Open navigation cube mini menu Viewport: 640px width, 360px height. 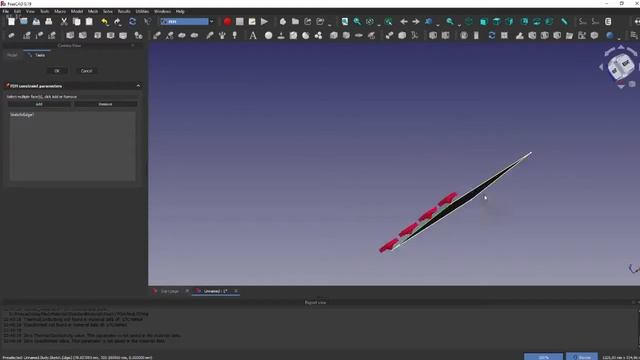tap(632, 84)
